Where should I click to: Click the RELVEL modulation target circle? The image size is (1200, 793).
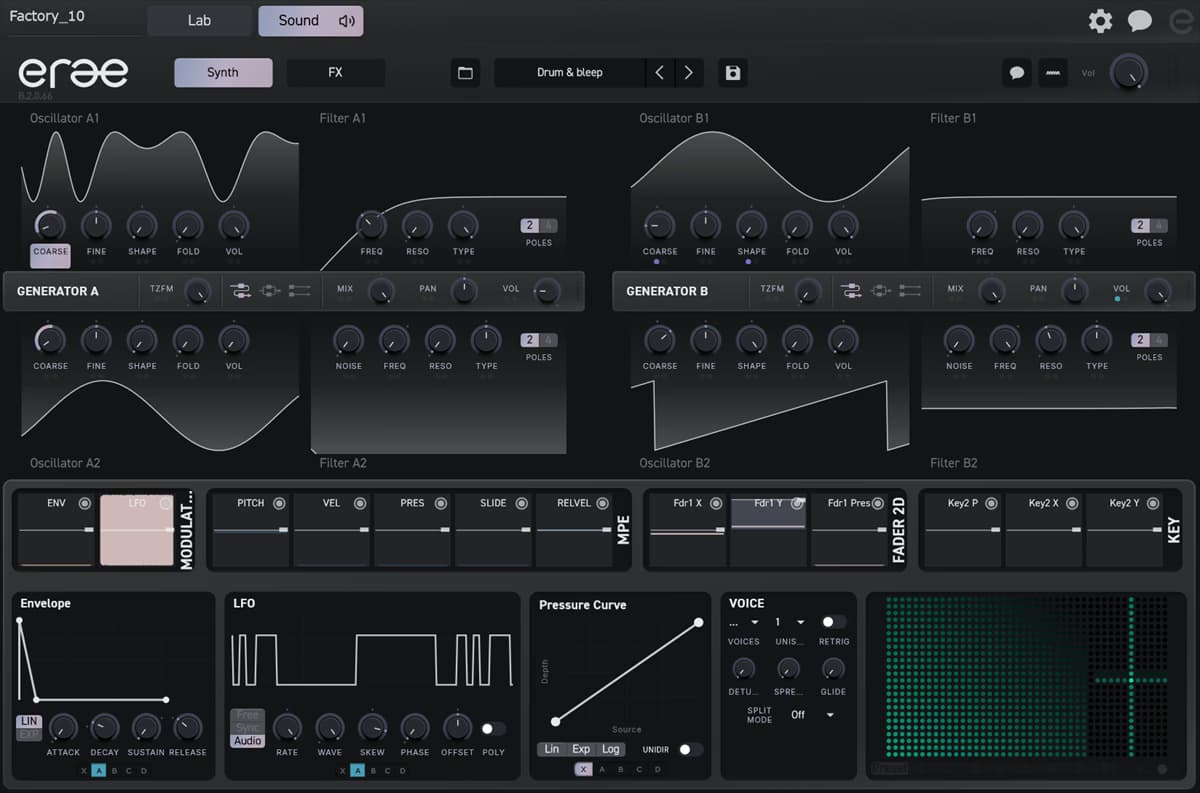pyautogui.click(x=603, y=503)
